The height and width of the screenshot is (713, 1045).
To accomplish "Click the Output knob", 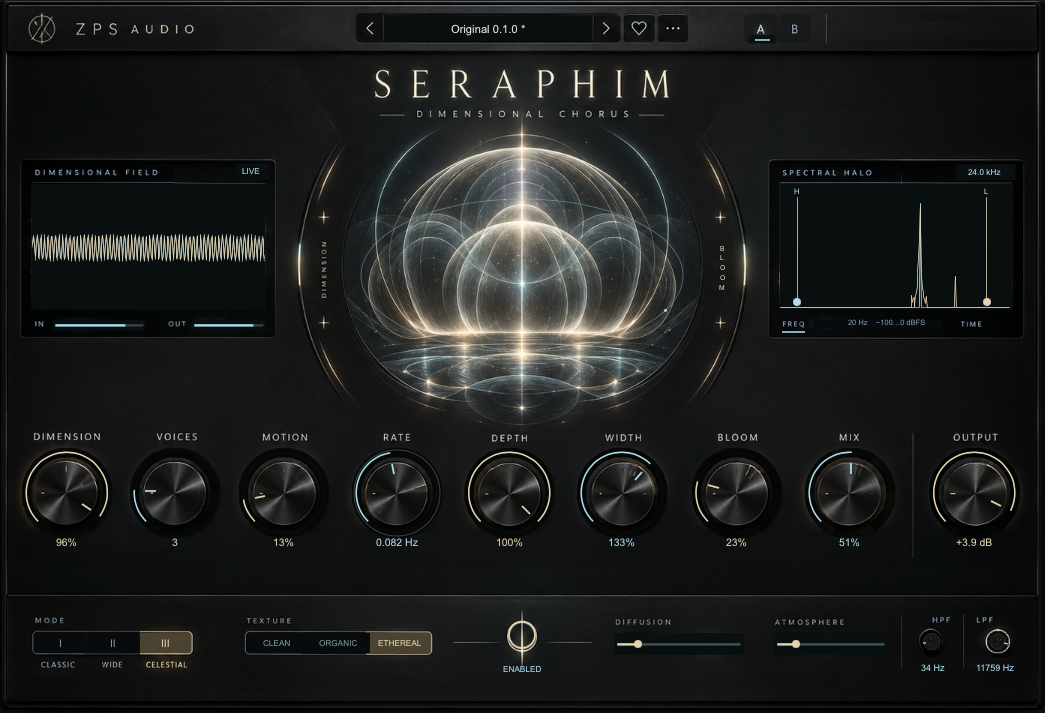I will [974, 492].
